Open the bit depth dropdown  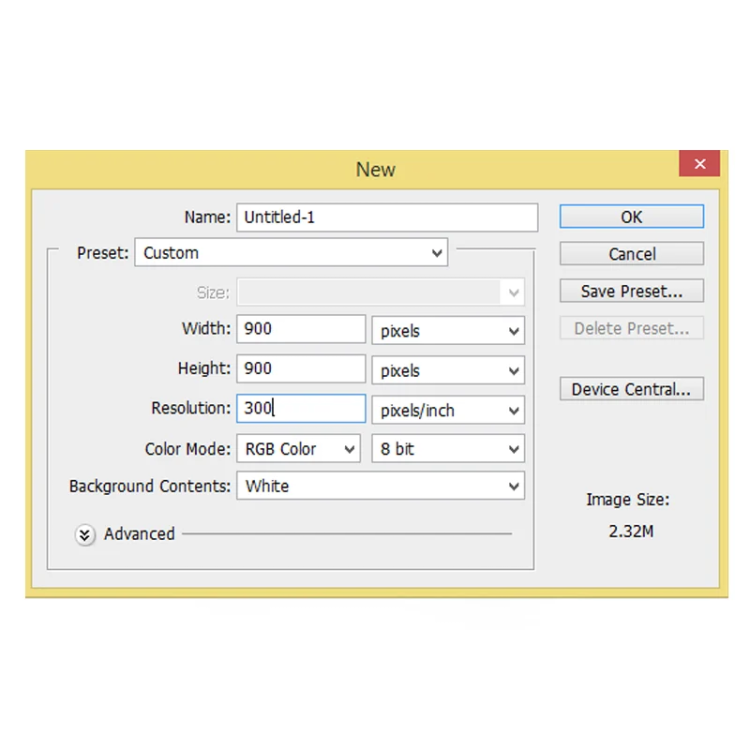448,449
